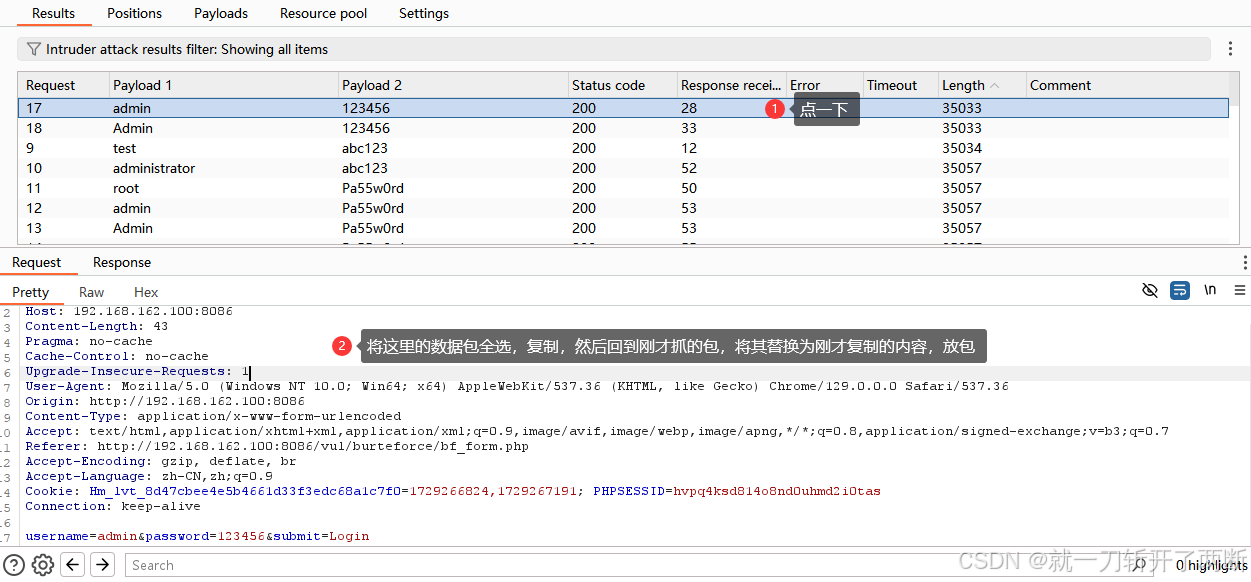The width and height of the screenshot is (1251, 582).
Task: Click length value 35034 in the table
Action: pyautogui.click(x=962, y=148)
